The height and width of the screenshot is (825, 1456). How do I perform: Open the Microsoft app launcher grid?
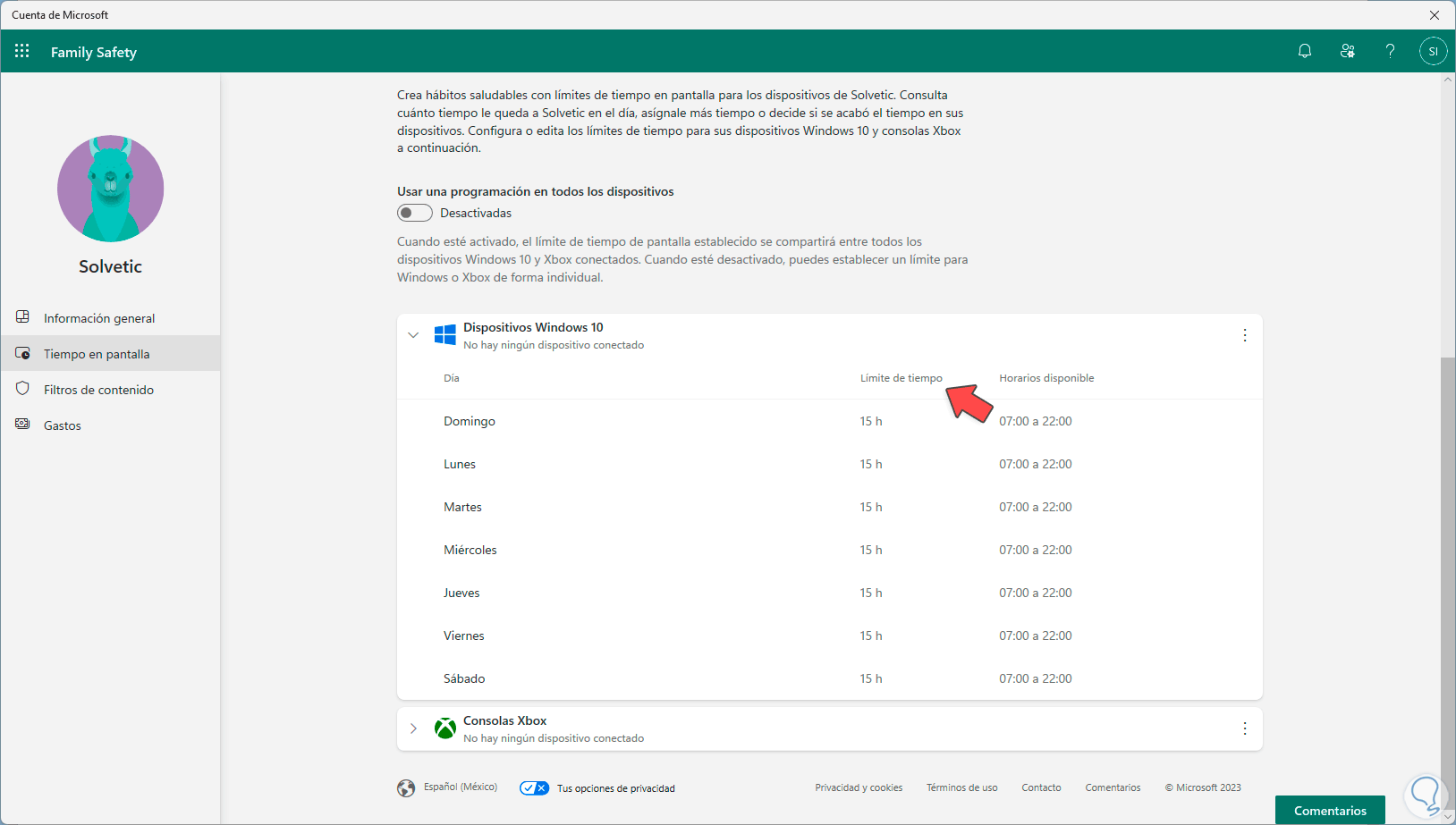[x=22, y=51]
